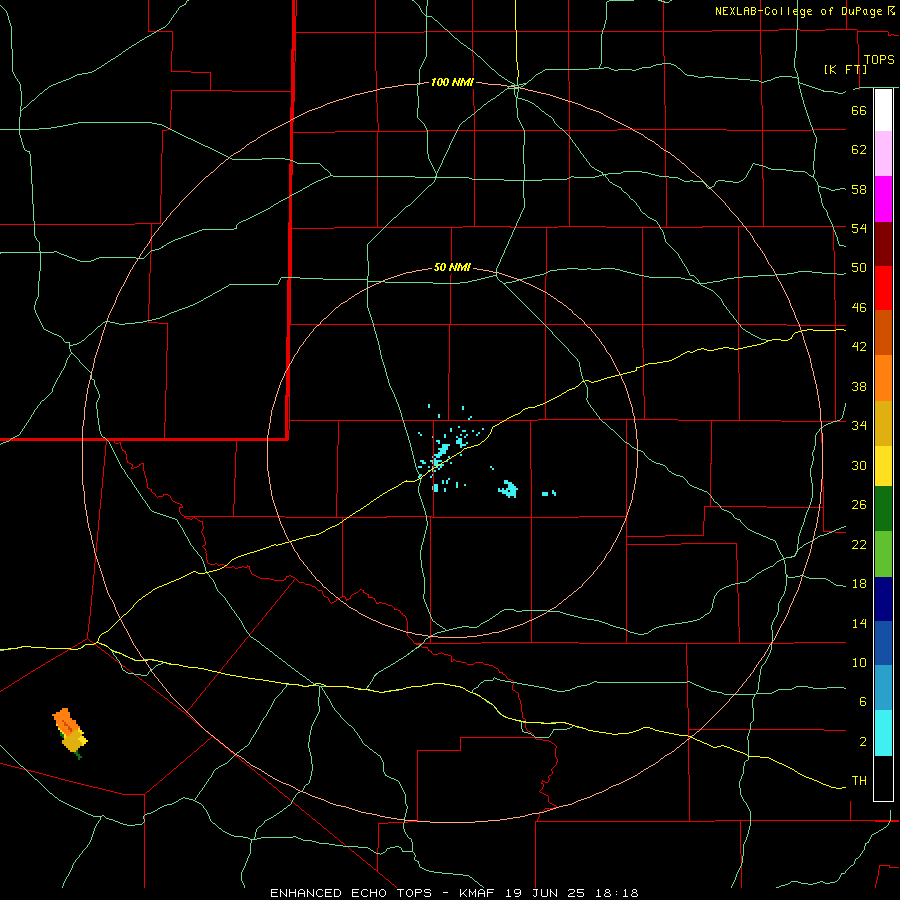Click the "62" legend value
Screen dimensions: 900x900
859,149
